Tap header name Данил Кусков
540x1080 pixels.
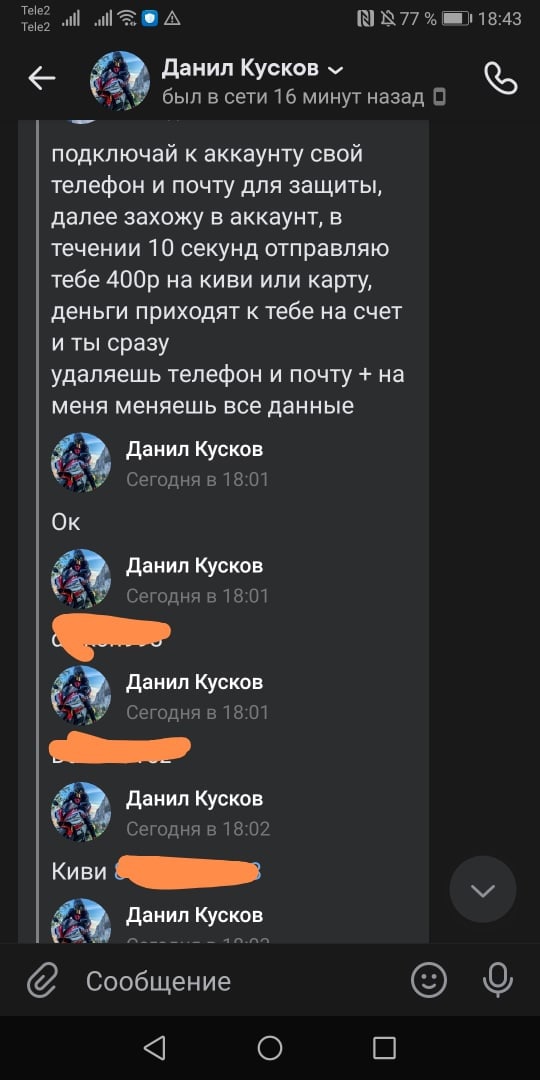240,68
